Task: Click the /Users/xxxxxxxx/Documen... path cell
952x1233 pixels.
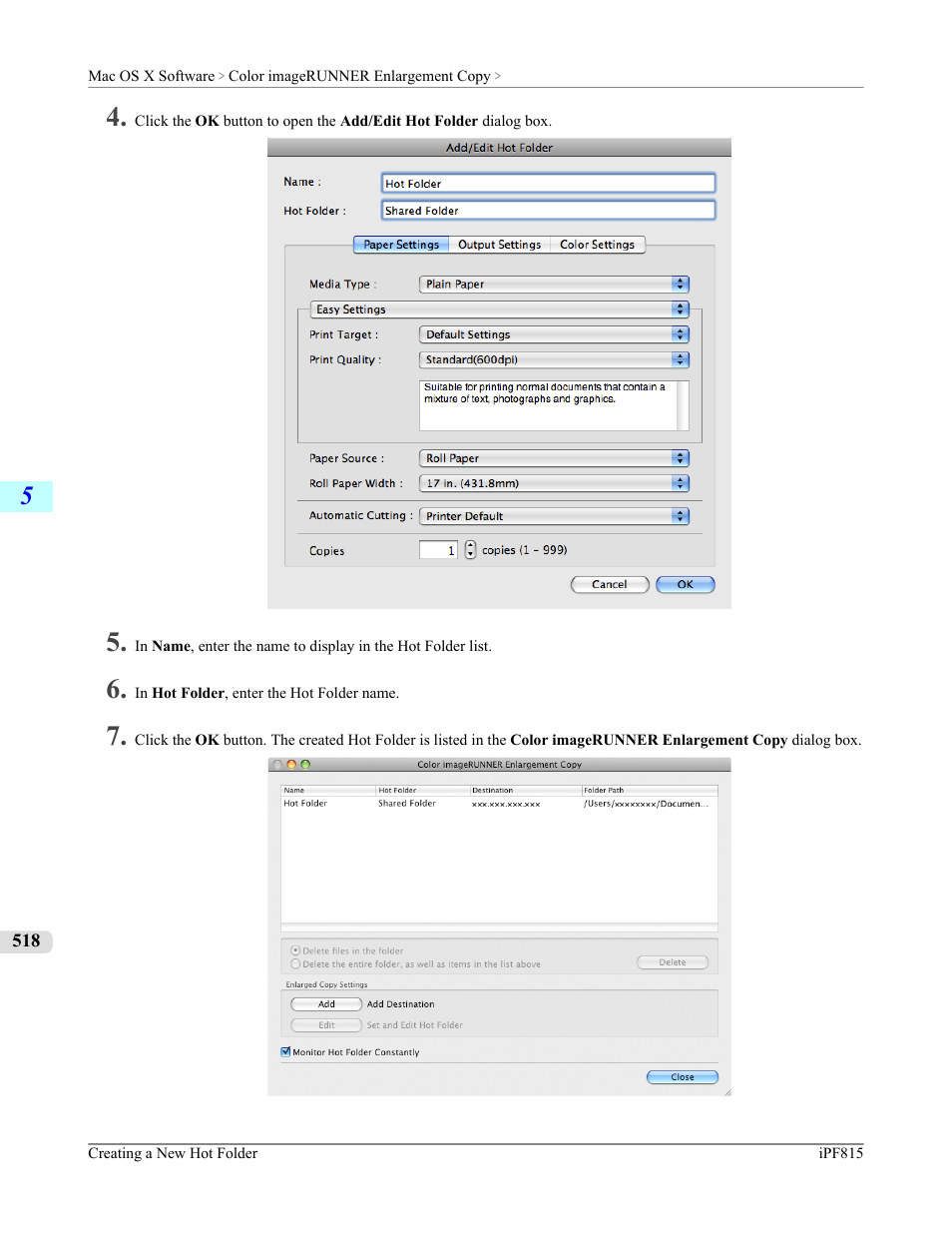Action: (647, 804)
